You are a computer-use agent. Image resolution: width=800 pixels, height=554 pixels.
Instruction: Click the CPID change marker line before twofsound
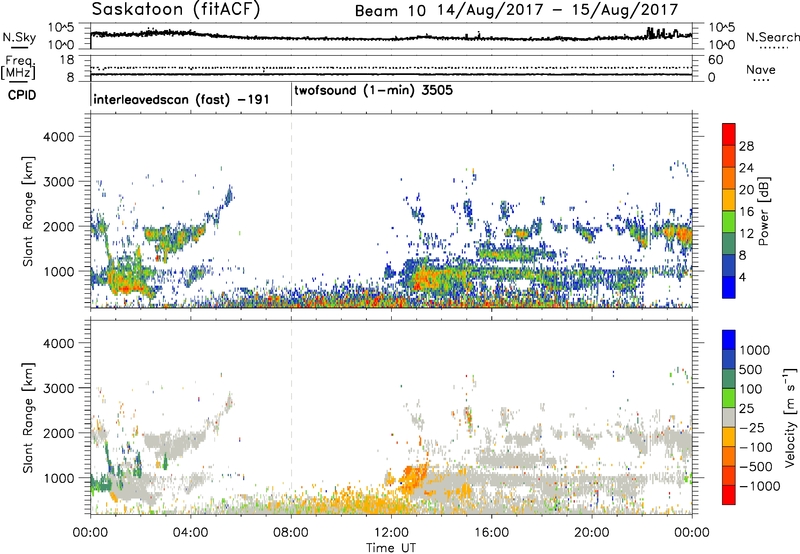click(291, 95)
